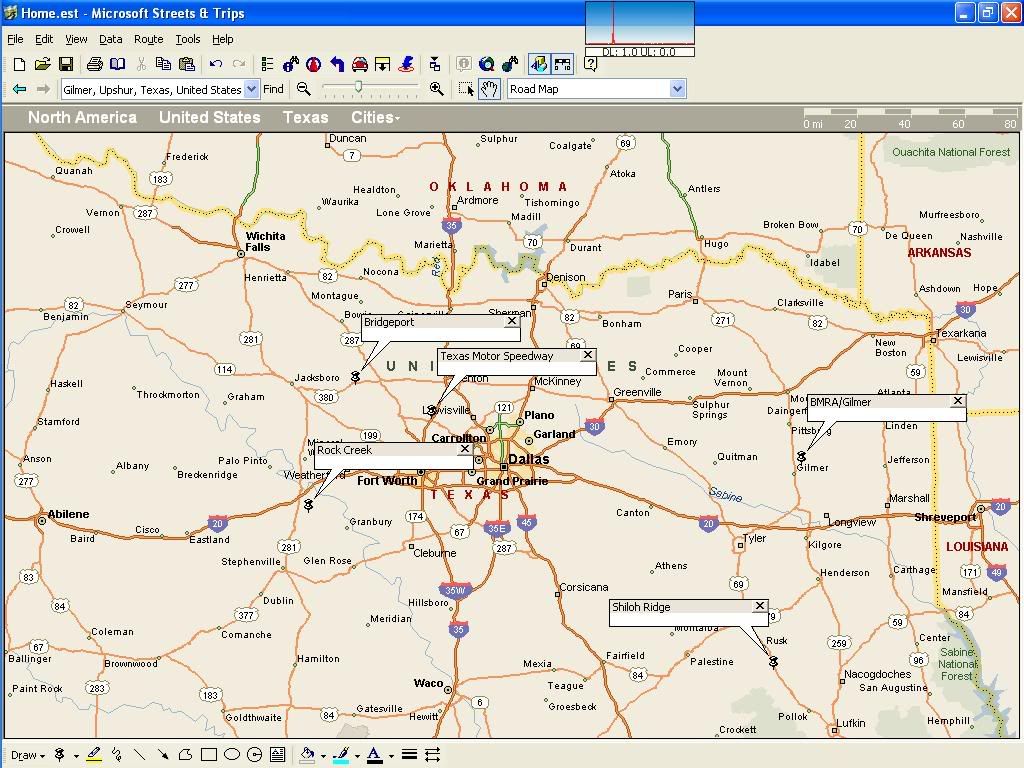Navigate to Texas in location bar
Image resolution: width=1024 pixels, height=768 pixels.
(306, 118)
